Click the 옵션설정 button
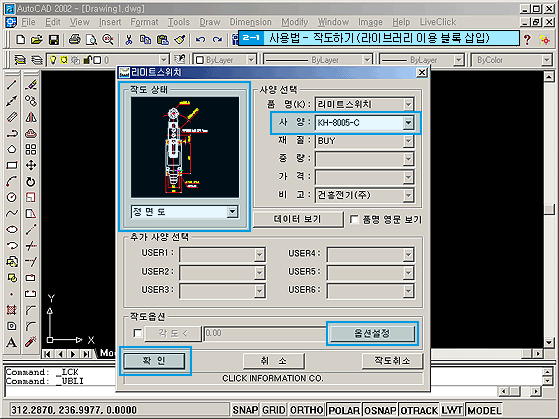 [372, 333]
